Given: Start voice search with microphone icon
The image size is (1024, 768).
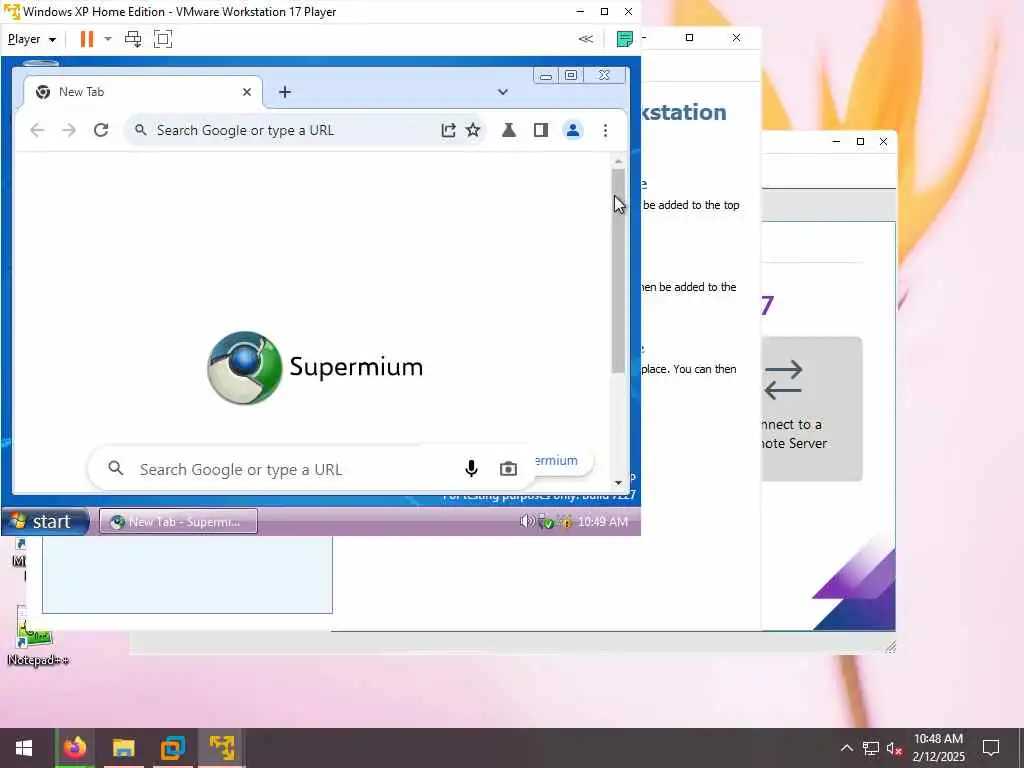Looking at the screenshot, I should [471, 468].
